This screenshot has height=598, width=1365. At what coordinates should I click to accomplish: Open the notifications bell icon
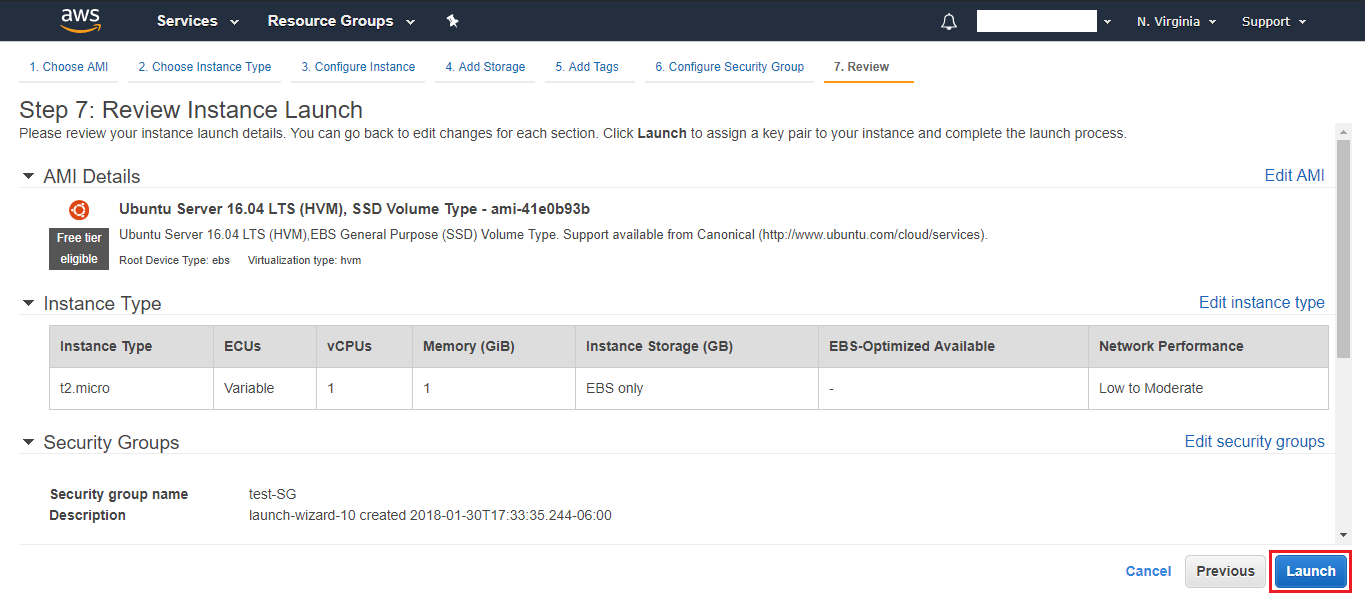949,22
